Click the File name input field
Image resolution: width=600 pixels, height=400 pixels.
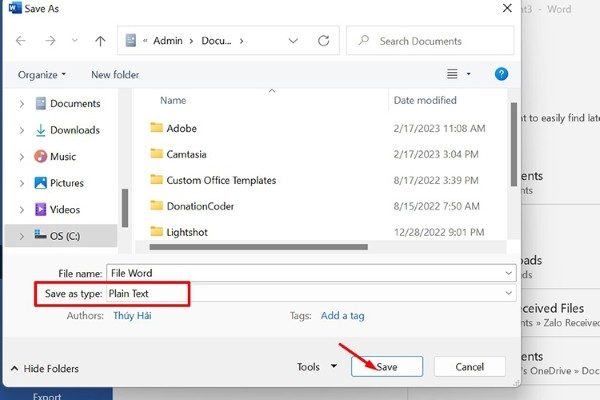pyautogui.click(x=305, y=273)
